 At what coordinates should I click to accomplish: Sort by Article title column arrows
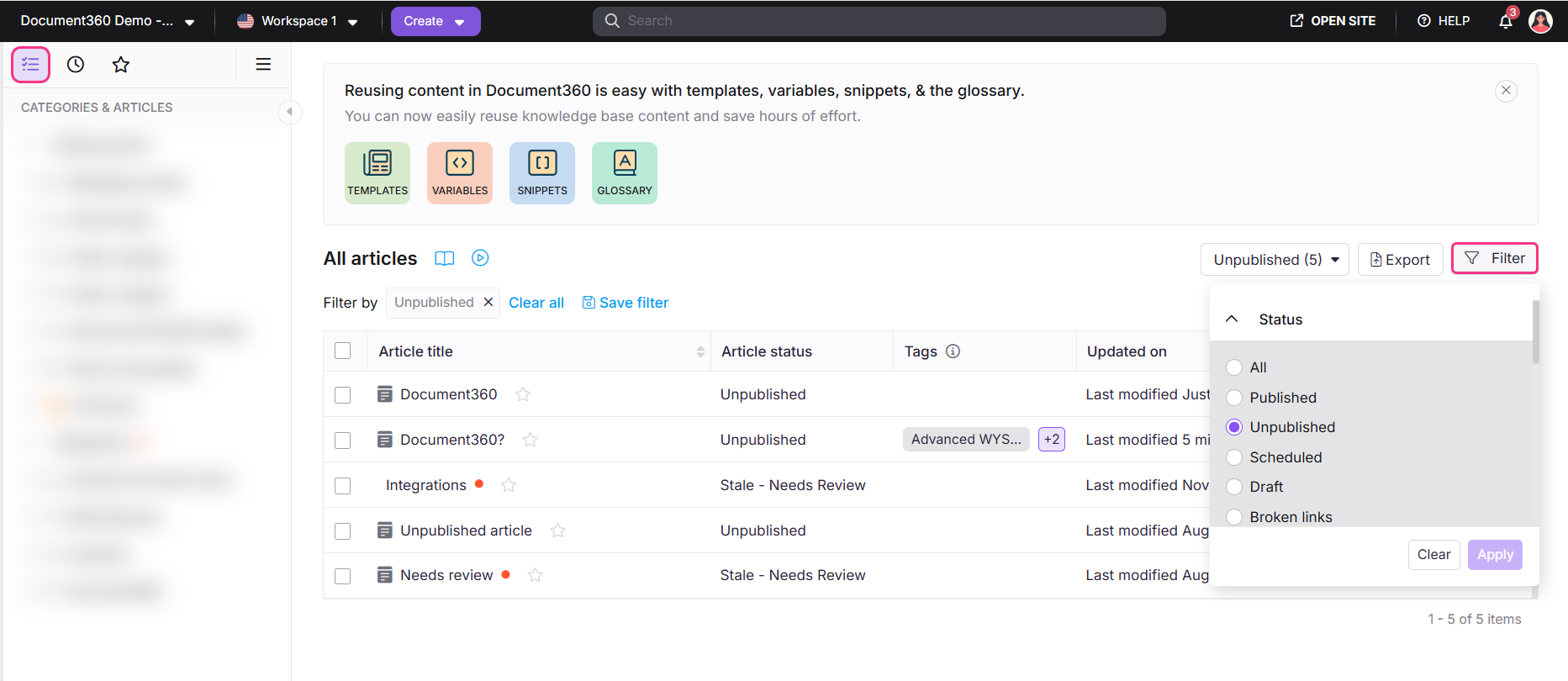700,351
